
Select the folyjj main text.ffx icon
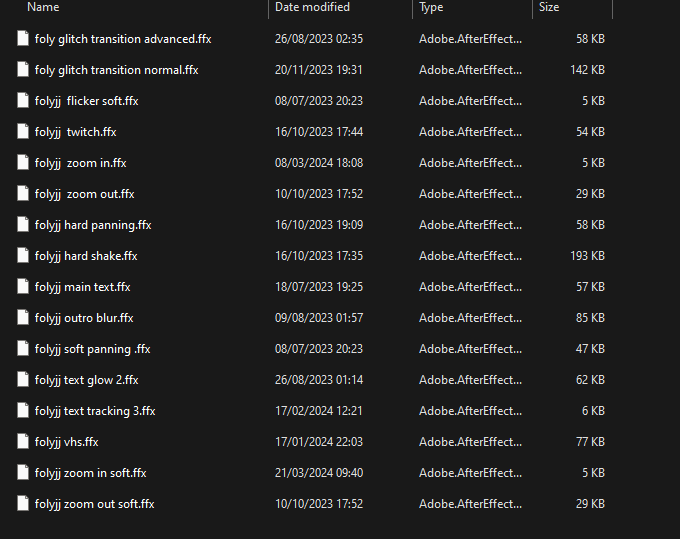23,286
